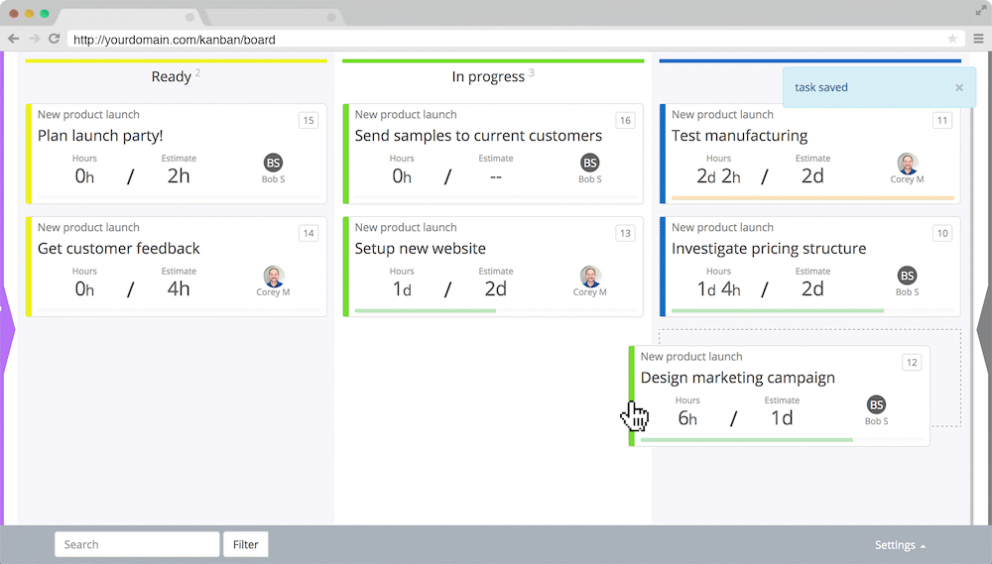Click 4h estimate on Get customer feedback

pos(178,289)
